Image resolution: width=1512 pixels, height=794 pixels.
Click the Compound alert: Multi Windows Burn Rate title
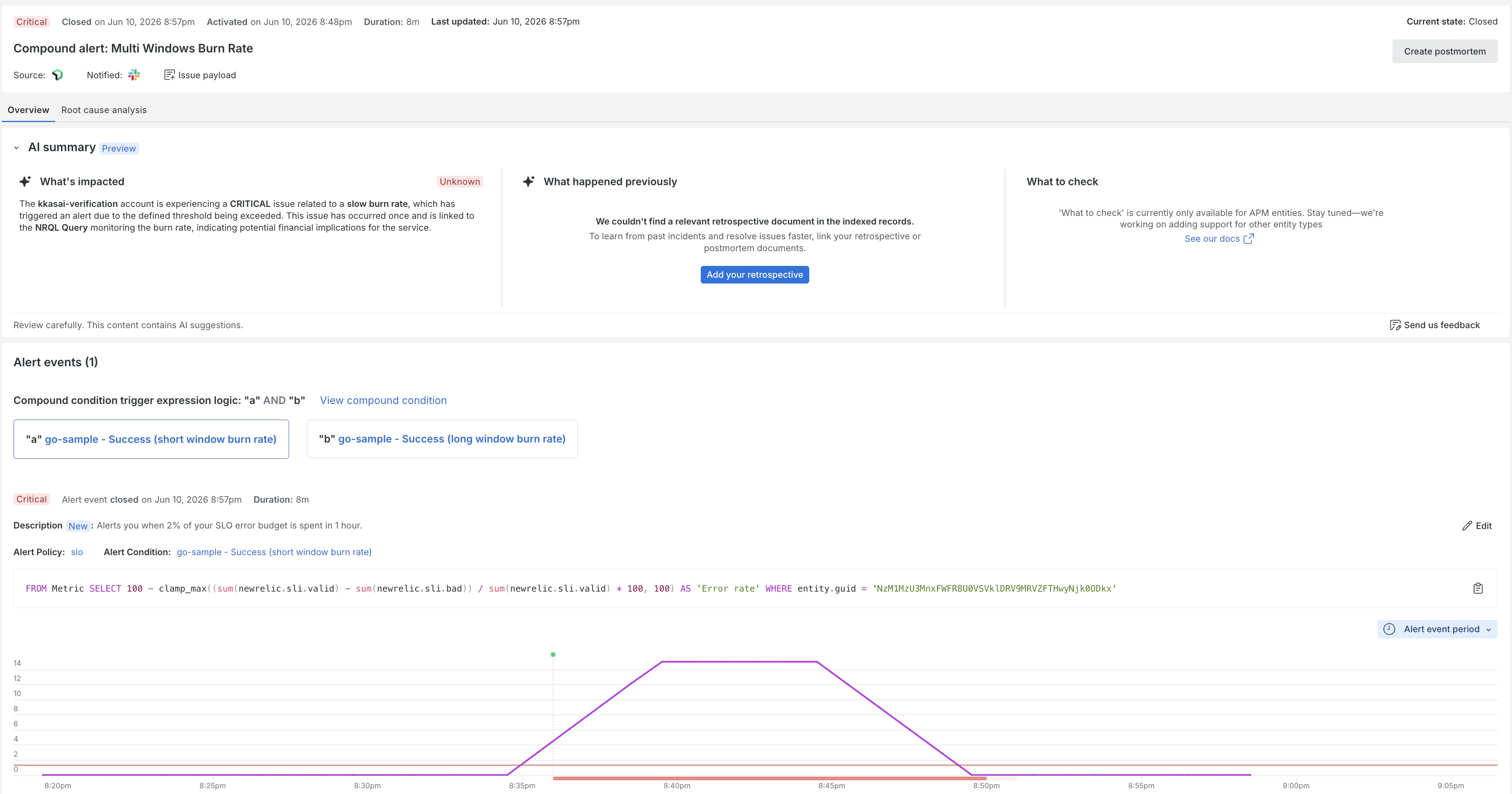pos(133,48)
